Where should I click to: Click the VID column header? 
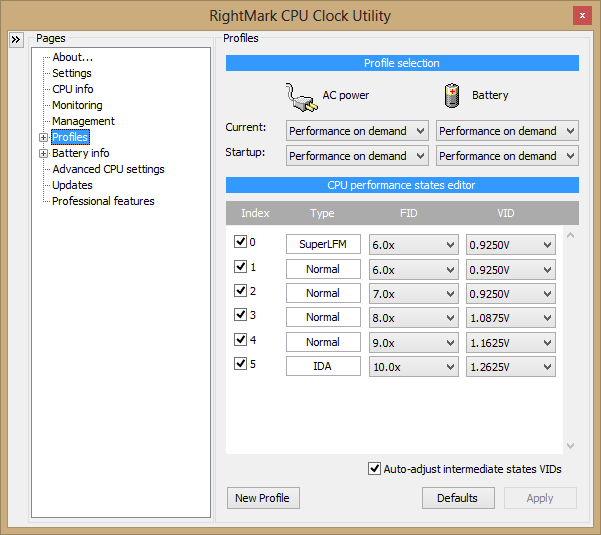point(506,213)
